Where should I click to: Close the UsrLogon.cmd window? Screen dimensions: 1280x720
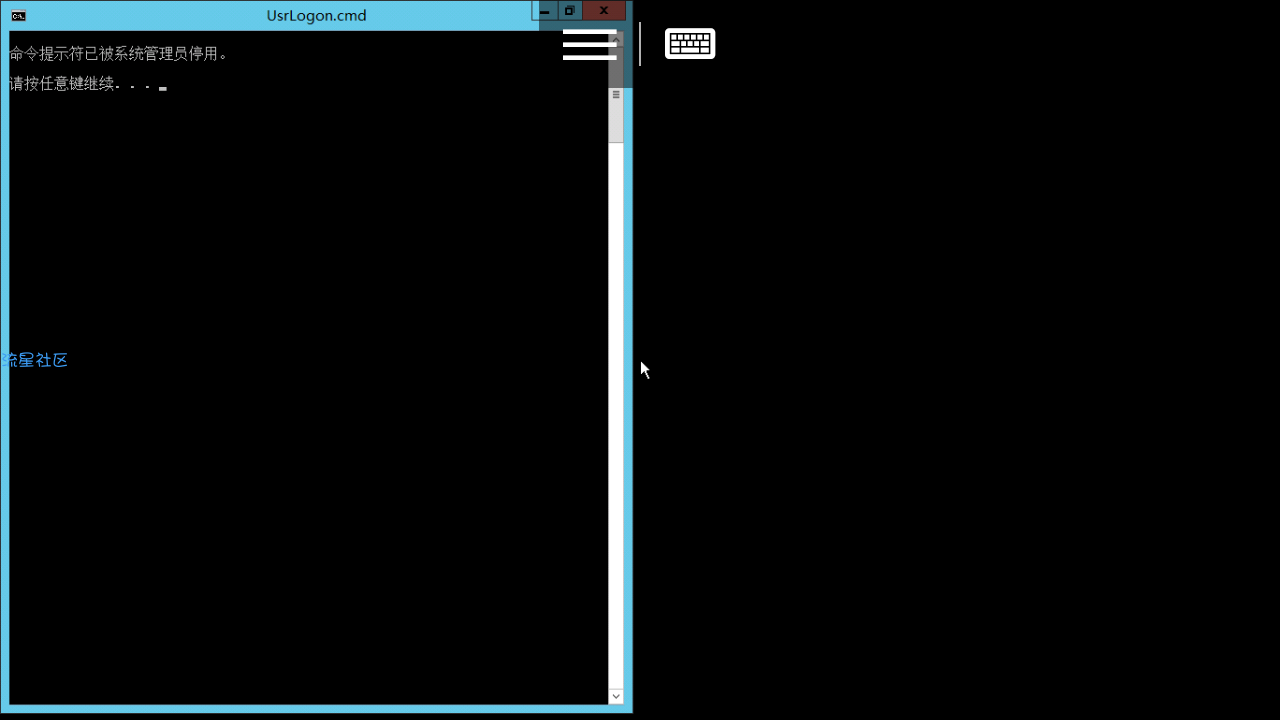604,11
